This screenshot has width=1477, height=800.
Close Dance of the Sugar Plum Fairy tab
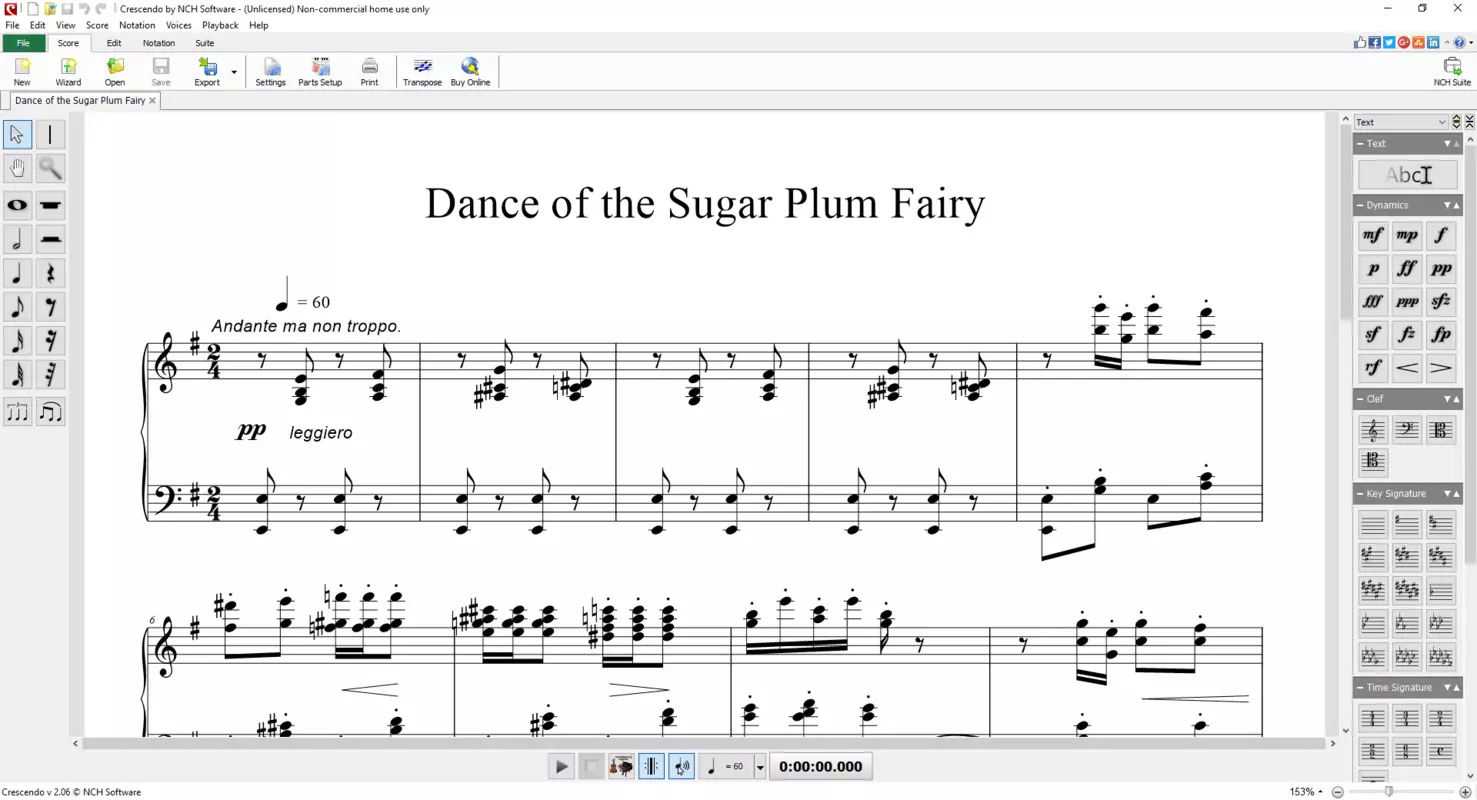(x=152, y=101)
